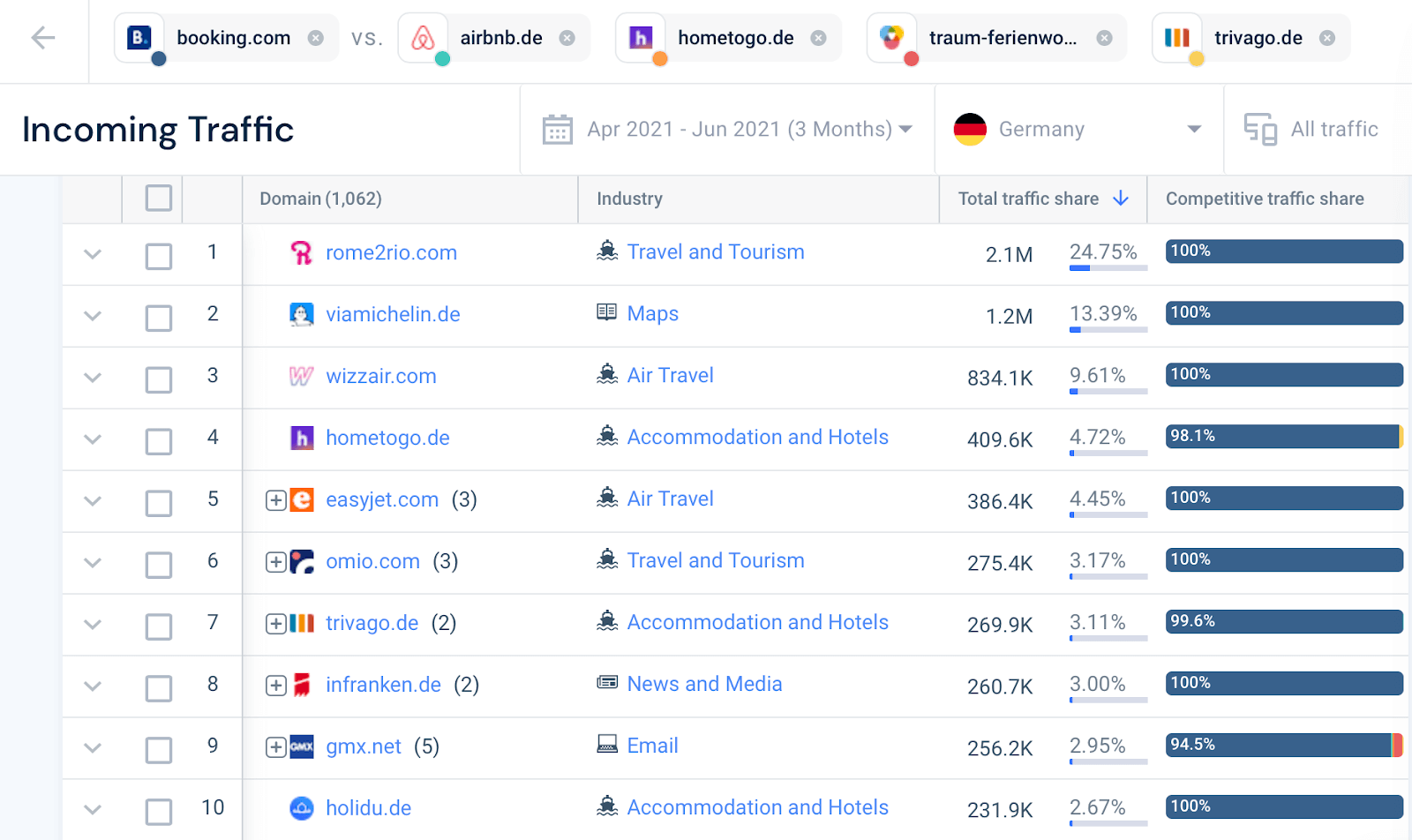The width and height of the screenshot is (1412, 840).
Task: Expand details for rome2rio.com row
Action: click(91, 254)
